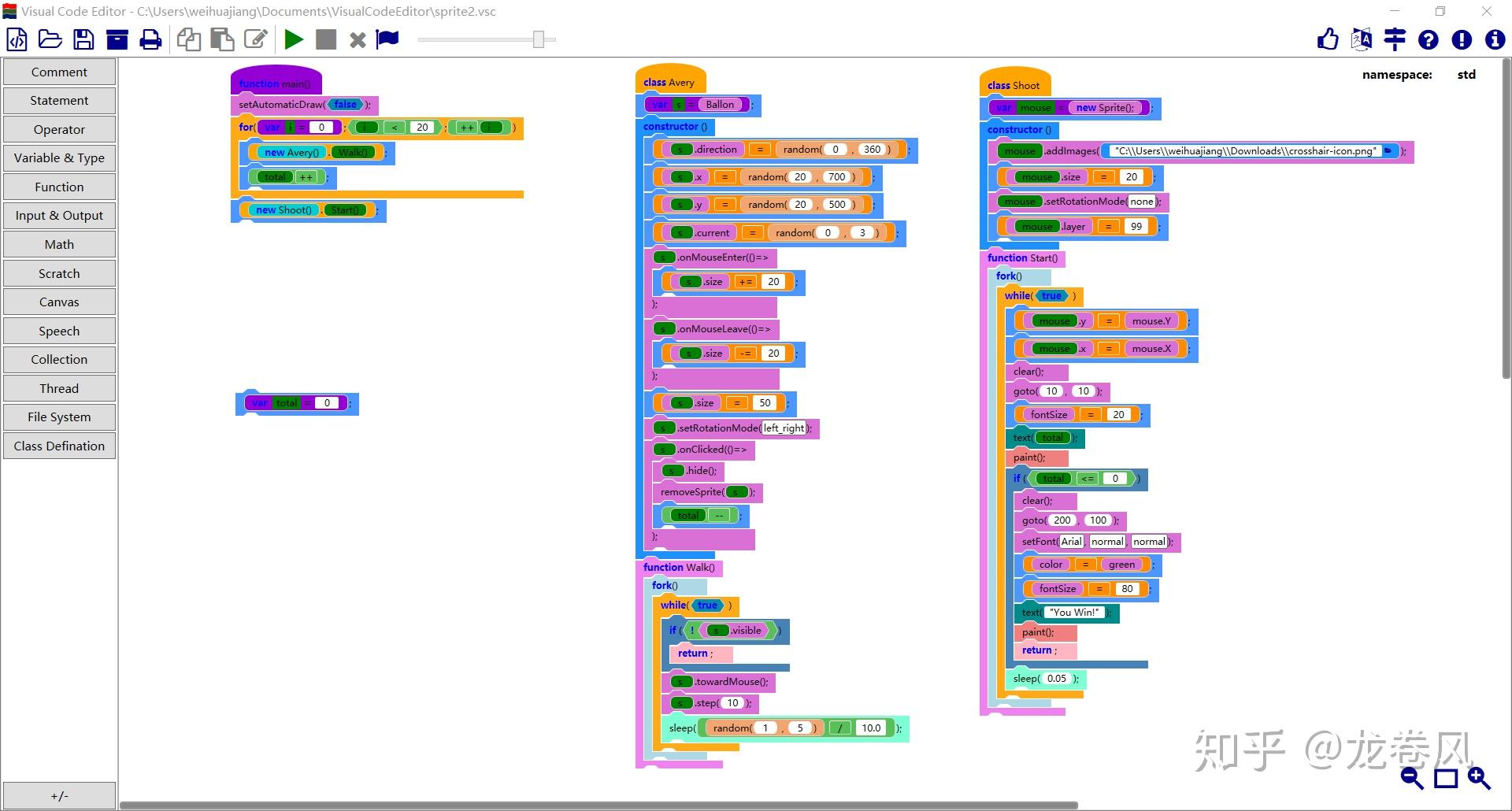The width and height of the screenshot is (1512, 811).
Task: Print the code with the printer icon
Action: click(x=150, y=39)
